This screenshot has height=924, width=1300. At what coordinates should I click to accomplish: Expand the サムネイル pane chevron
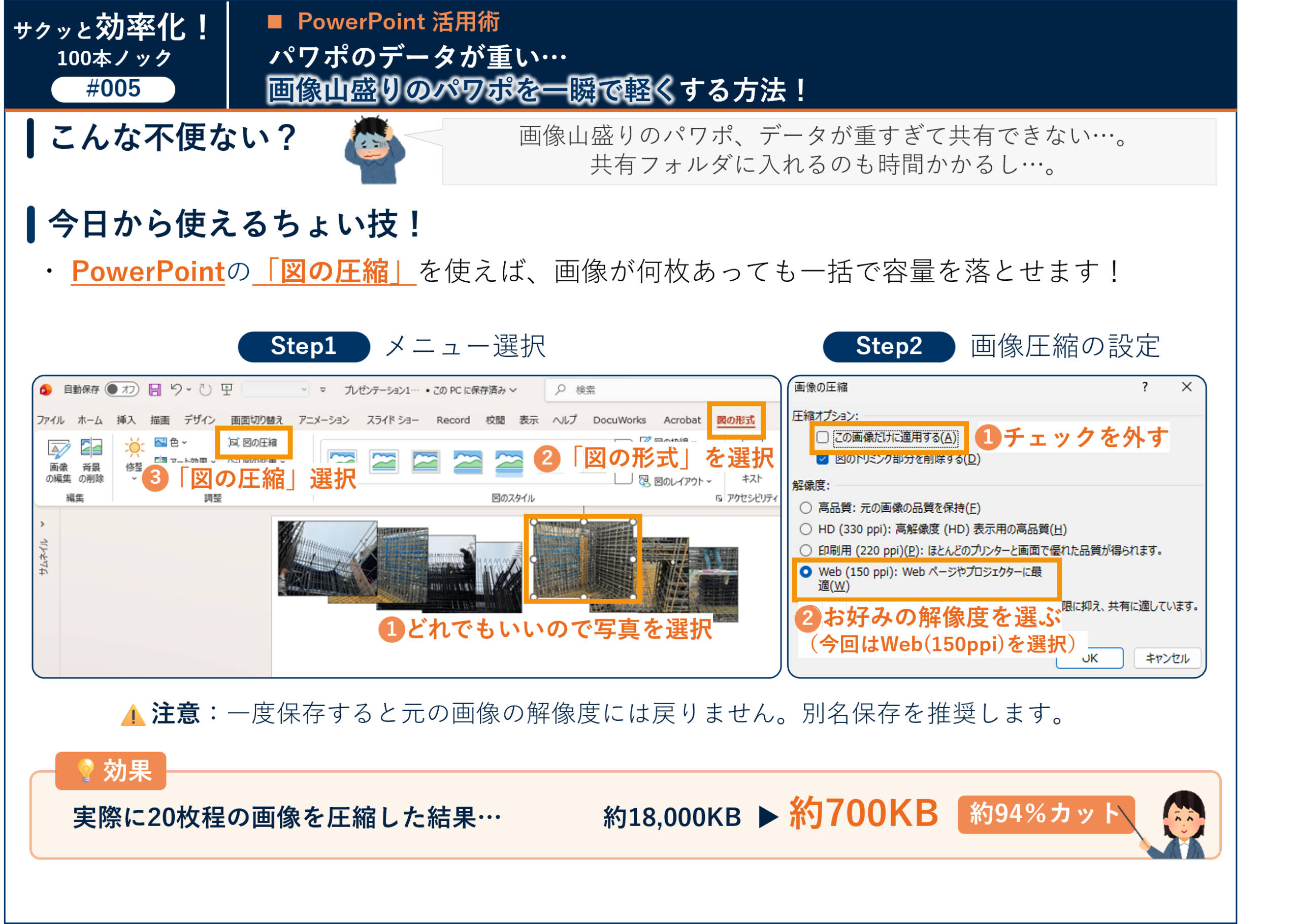[x=42, y=524]
